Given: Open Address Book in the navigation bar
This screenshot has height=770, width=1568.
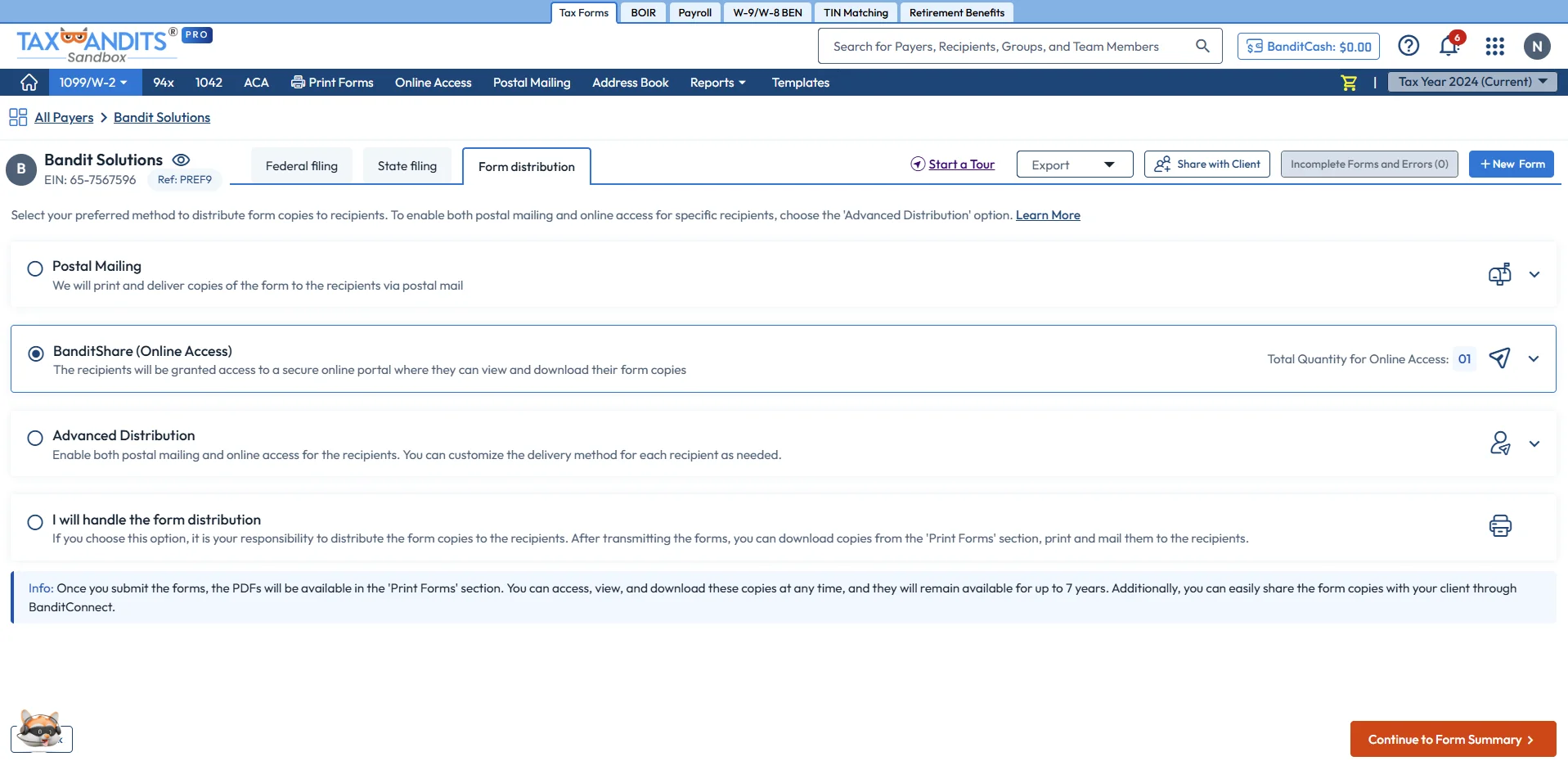Looking at the screenshot, I should pyautogui.click(x=630, y=83).
